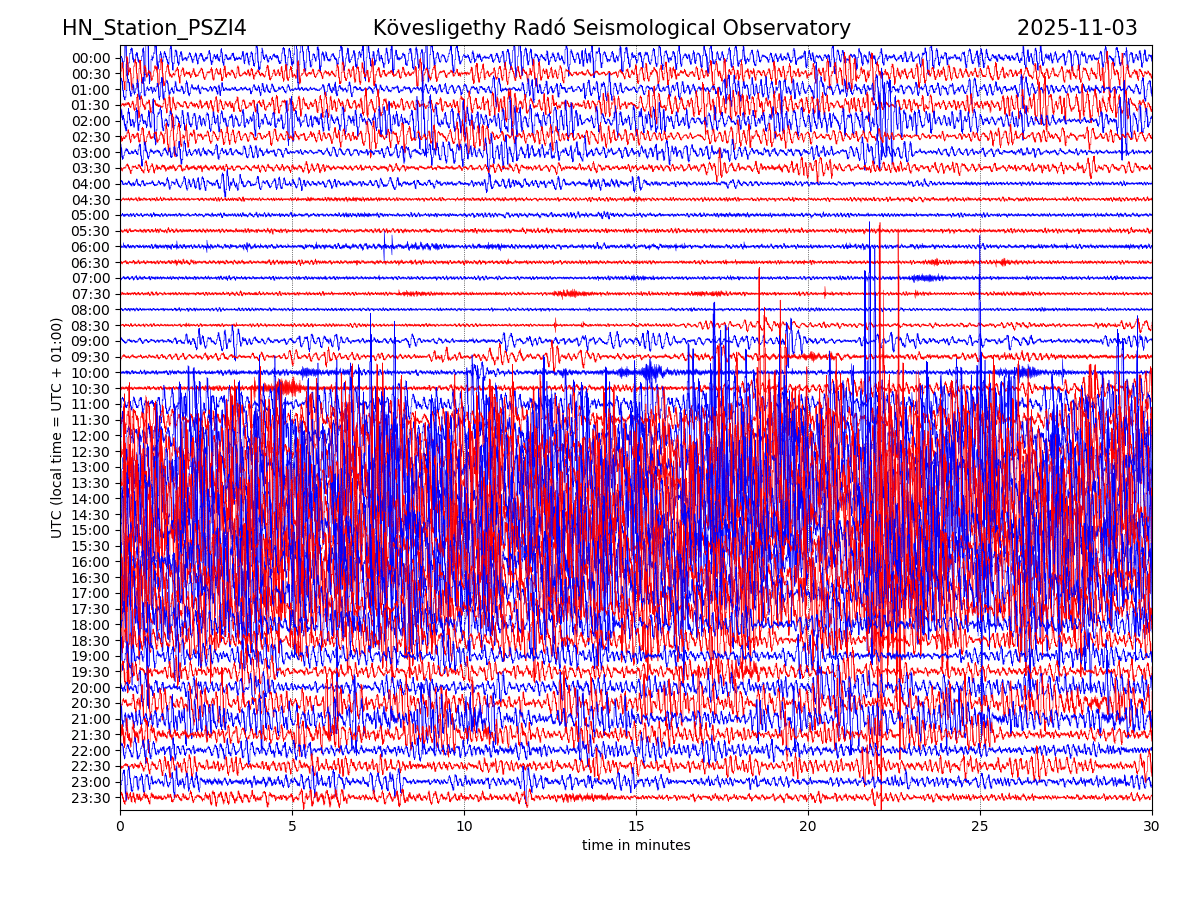Viewport: 1200px width, 900px height.
Task: Select the 08:00 time row label
Action: coord(91,310)
